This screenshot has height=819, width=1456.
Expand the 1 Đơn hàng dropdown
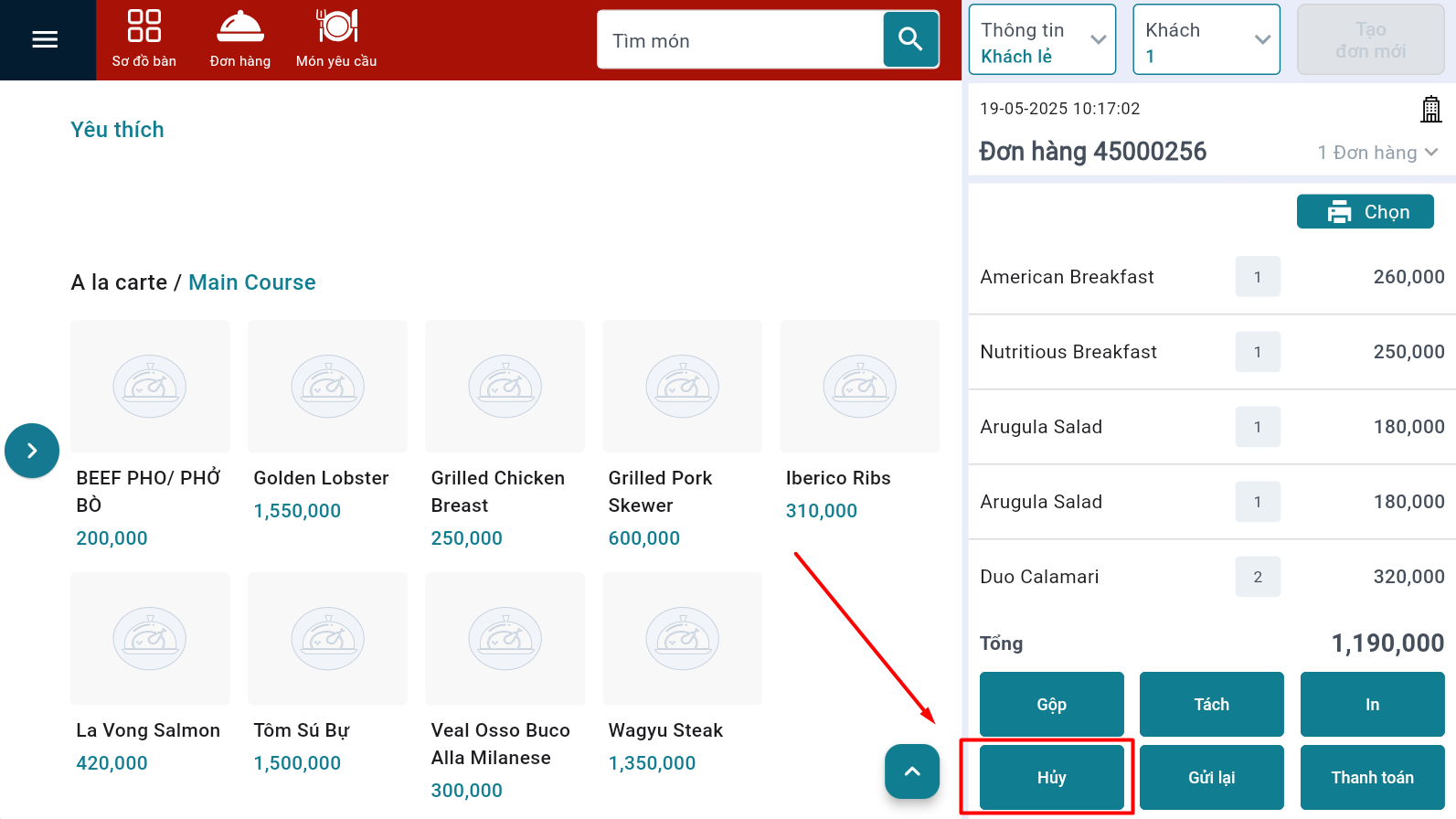click(x=1377, y=153)
